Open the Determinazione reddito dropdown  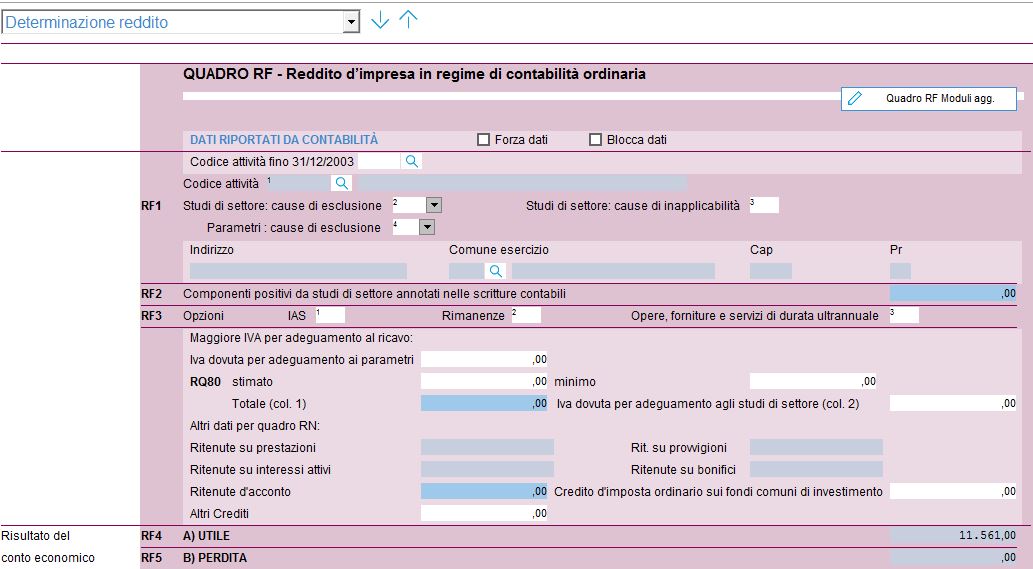(351, 22)
